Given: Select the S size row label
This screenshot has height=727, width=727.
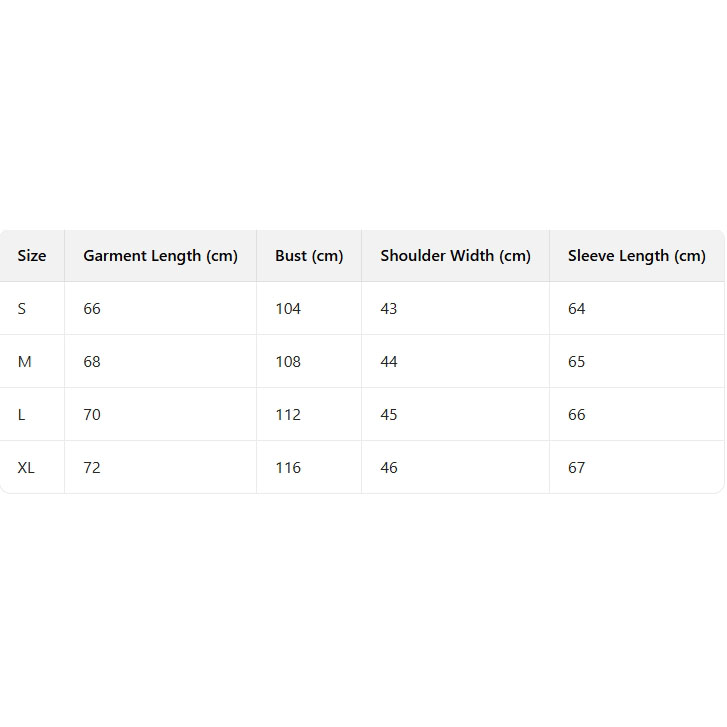Looking at the screenshot, I should point(22,309).
